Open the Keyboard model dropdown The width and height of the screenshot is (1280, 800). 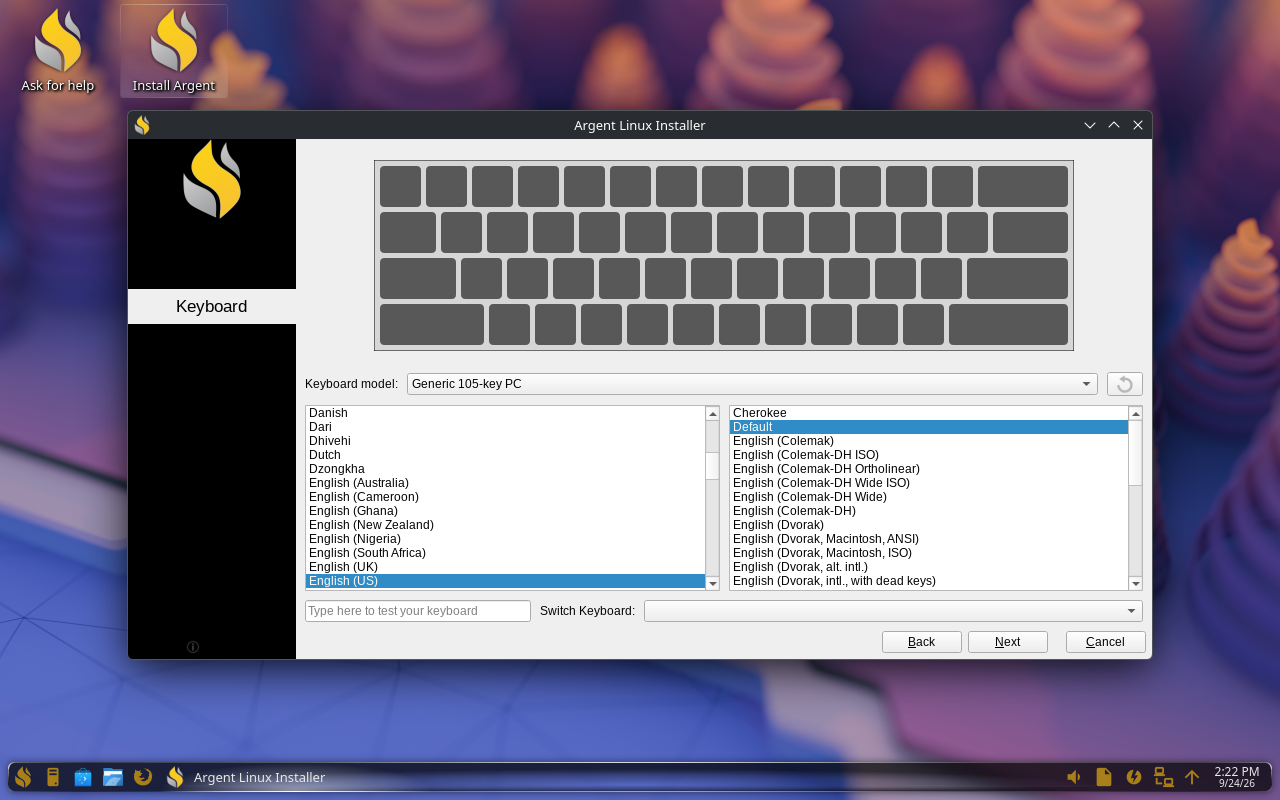coord(752,384)
